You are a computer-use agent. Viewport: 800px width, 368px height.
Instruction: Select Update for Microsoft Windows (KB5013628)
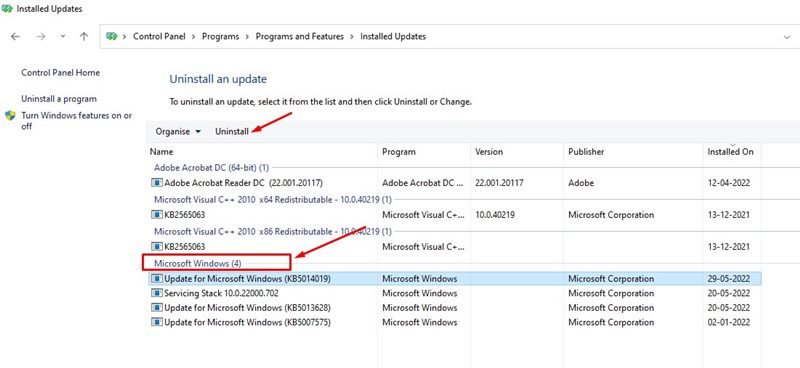247,308
